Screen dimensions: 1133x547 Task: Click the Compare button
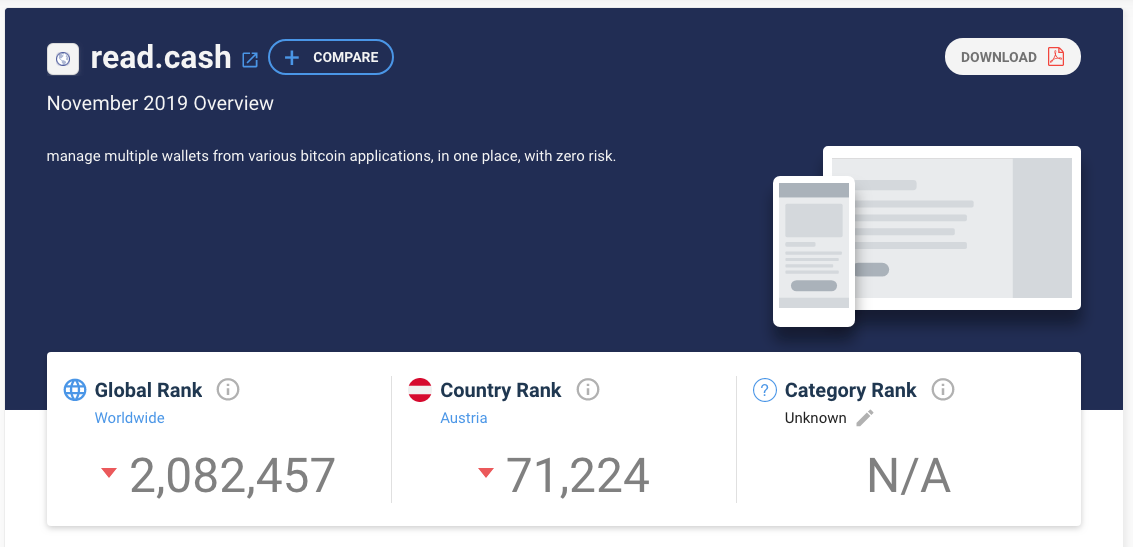tap(331, 57)
